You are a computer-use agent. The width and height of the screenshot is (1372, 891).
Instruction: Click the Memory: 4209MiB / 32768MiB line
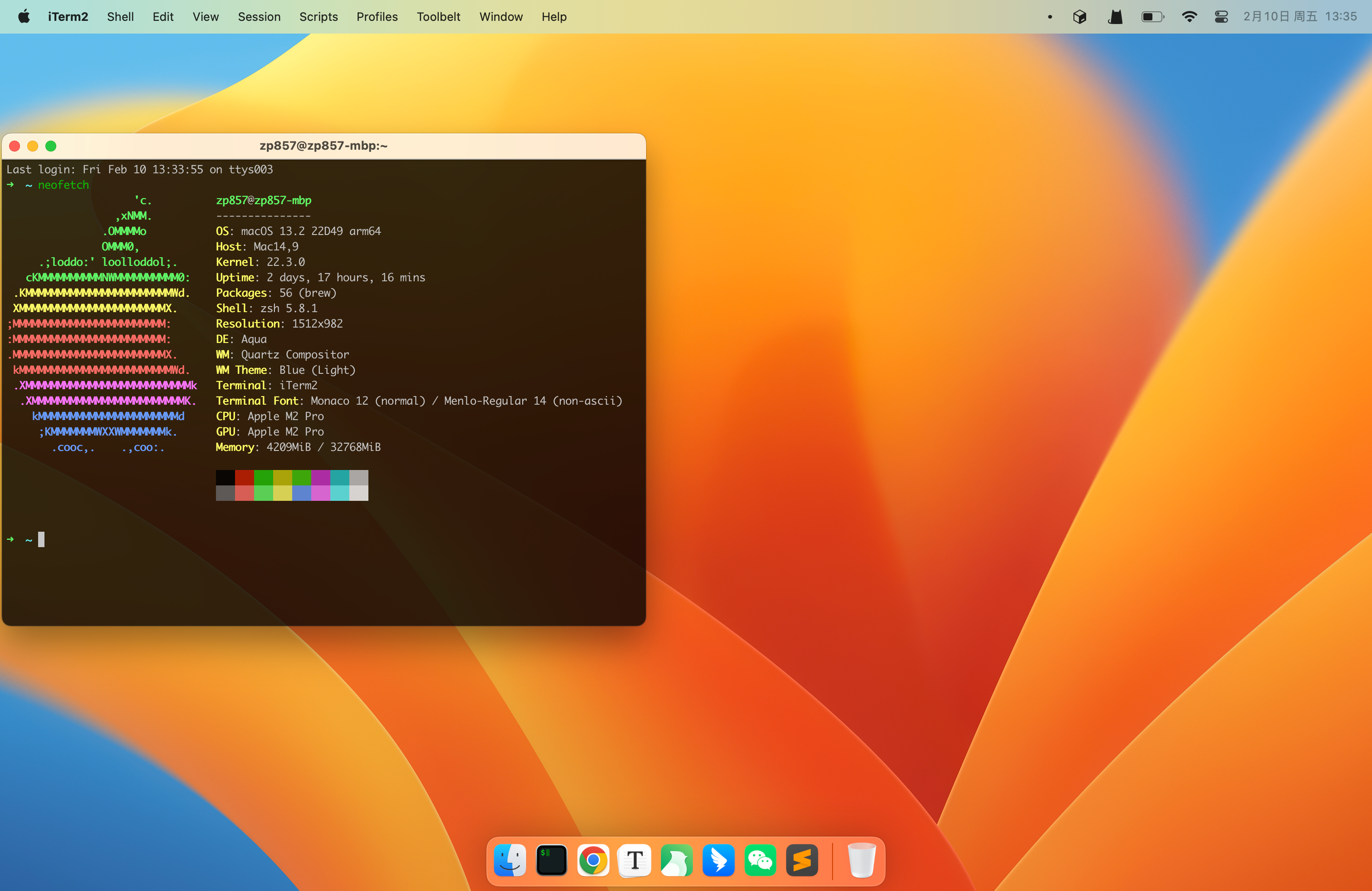point(298,447)
